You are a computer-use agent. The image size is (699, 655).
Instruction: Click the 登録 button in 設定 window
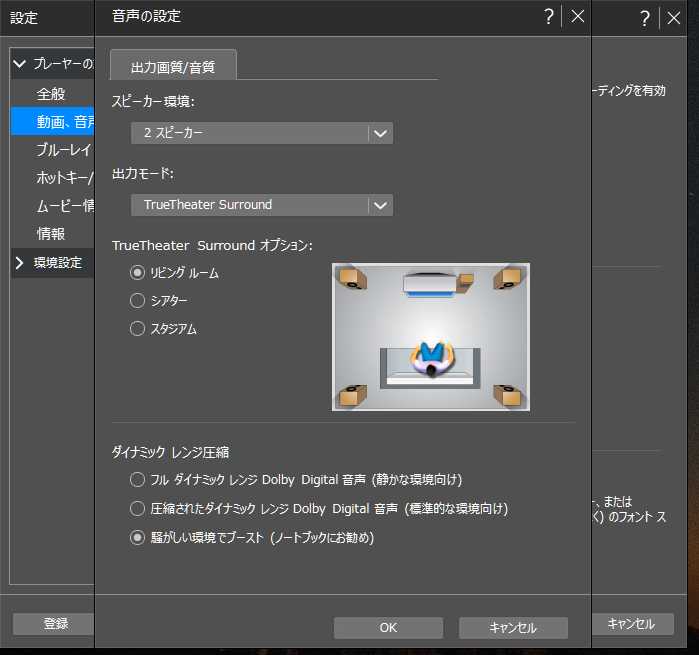click(53, 624)
